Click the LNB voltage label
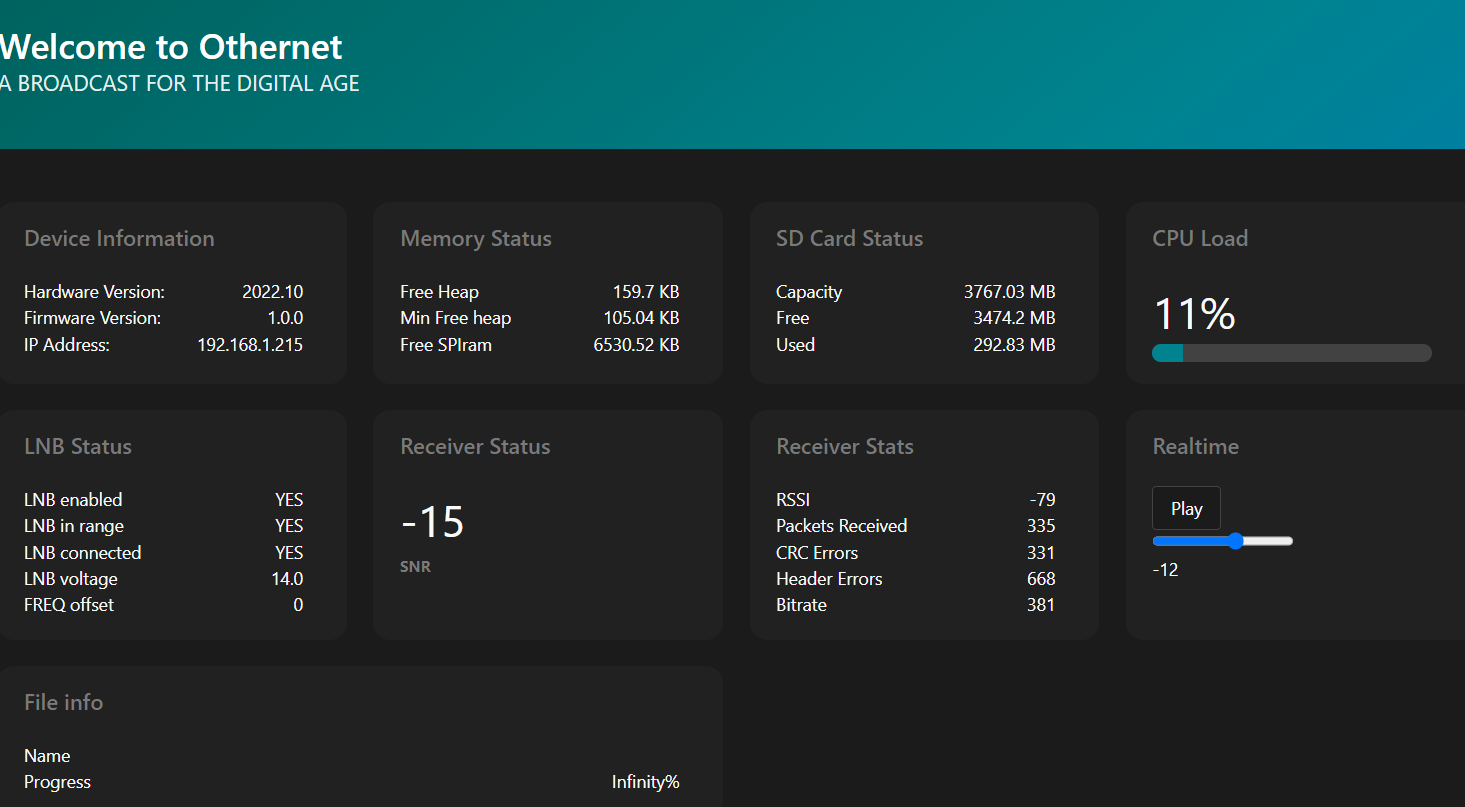 pos(71,579)
